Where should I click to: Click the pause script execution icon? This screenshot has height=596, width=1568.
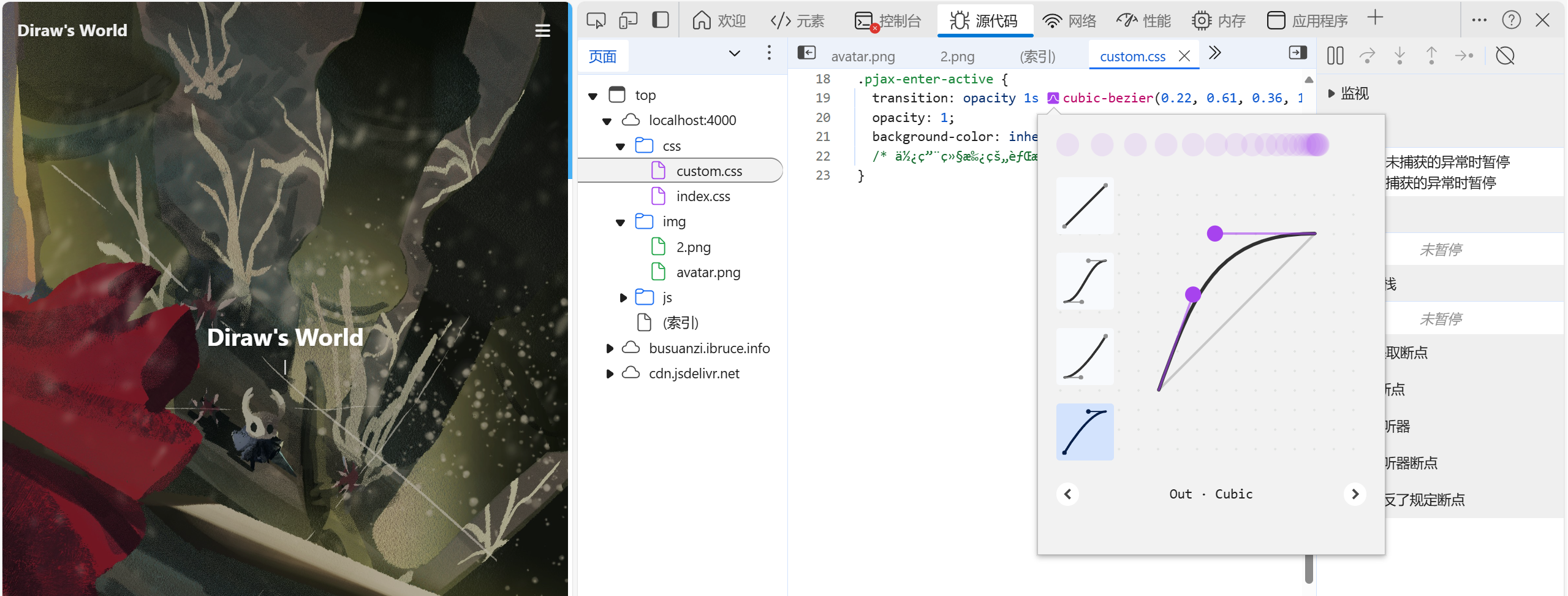click(x=1335, y=56)
